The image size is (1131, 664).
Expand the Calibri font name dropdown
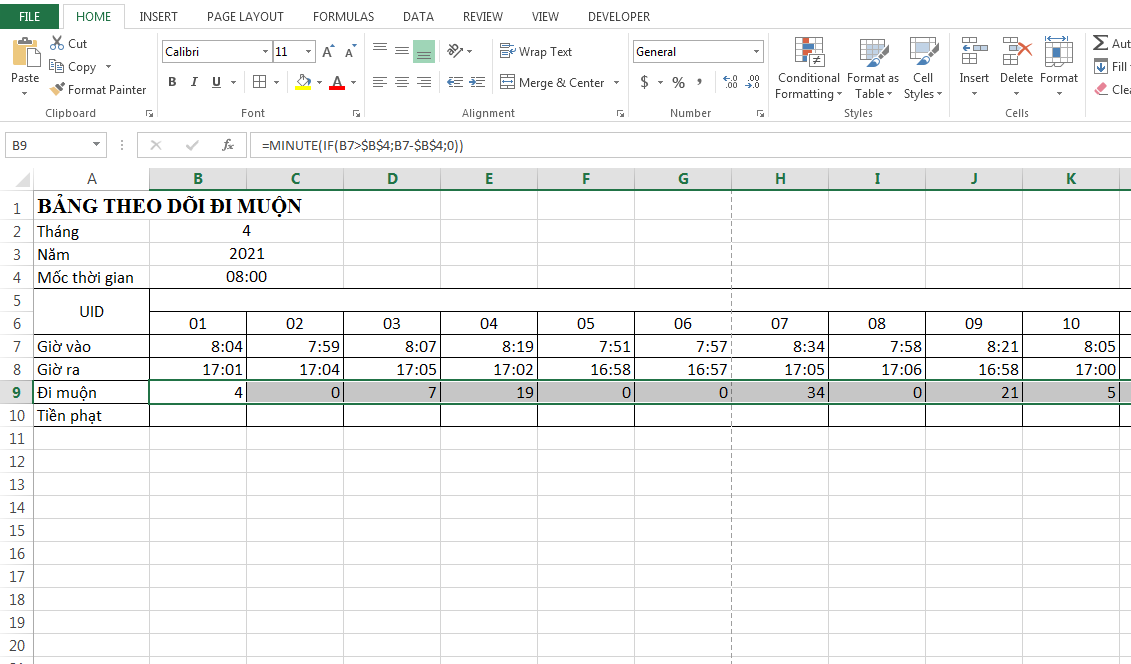tap(265, 52)
